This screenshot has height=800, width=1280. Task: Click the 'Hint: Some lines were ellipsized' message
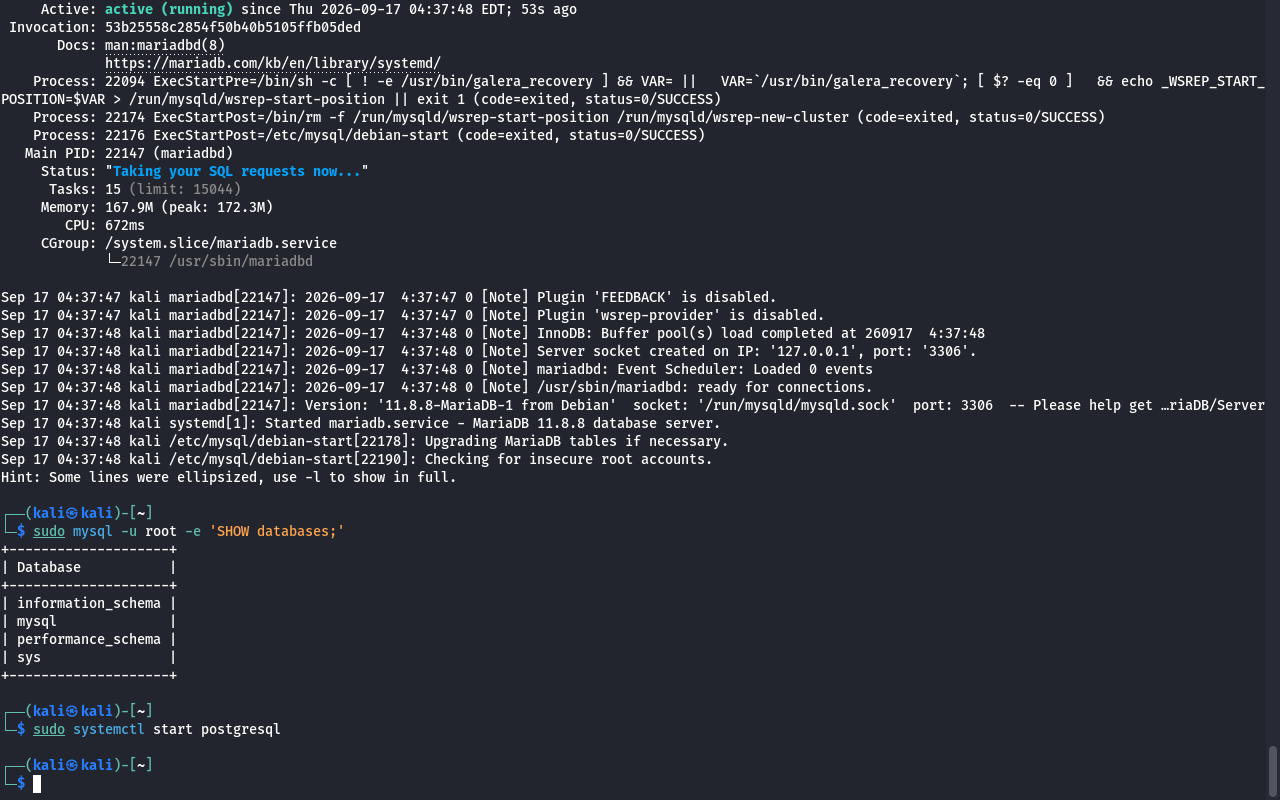pyautogui.click(x=229, y=477)
